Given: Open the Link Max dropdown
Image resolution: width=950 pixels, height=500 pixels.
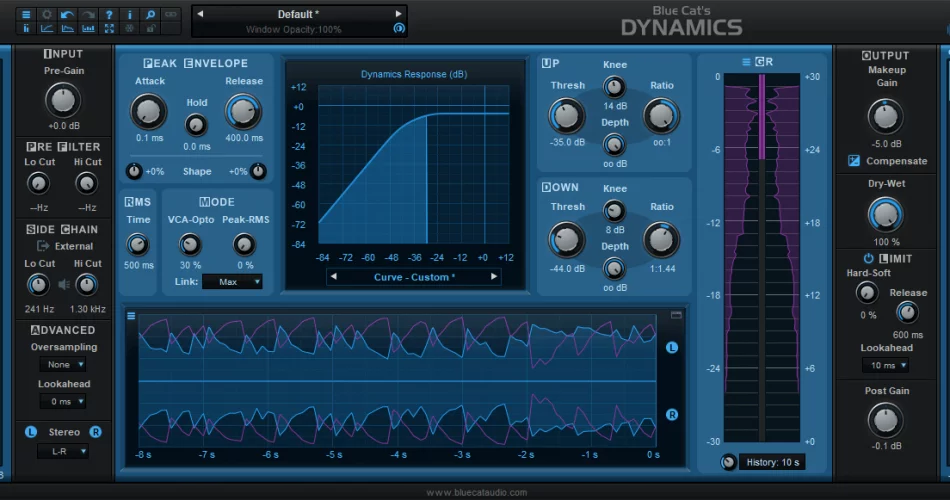Looking at the screenshot, I should point(232,282).
